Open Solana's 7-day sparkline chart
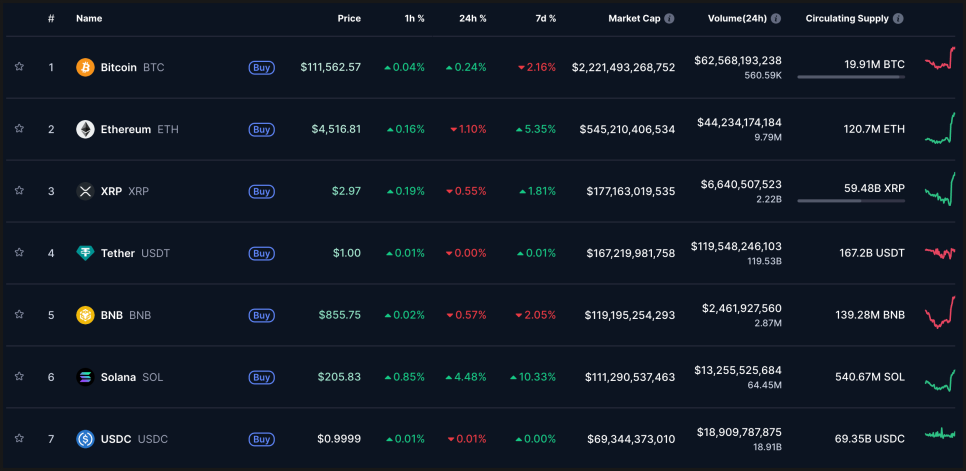The height and width of the screenshot is (471, 966). point(940,380)
